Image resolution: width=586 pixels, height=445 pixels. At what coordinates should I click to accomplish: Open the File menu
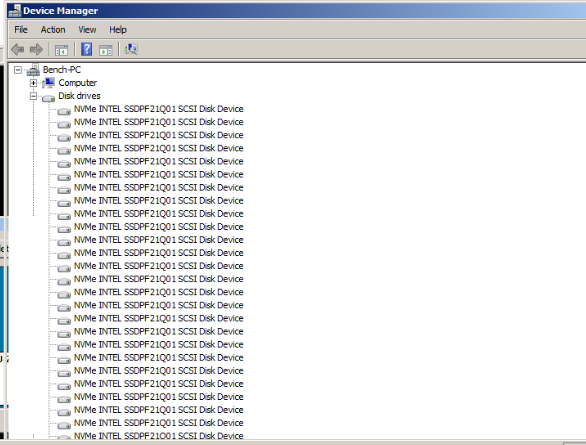tap(21, 30)
